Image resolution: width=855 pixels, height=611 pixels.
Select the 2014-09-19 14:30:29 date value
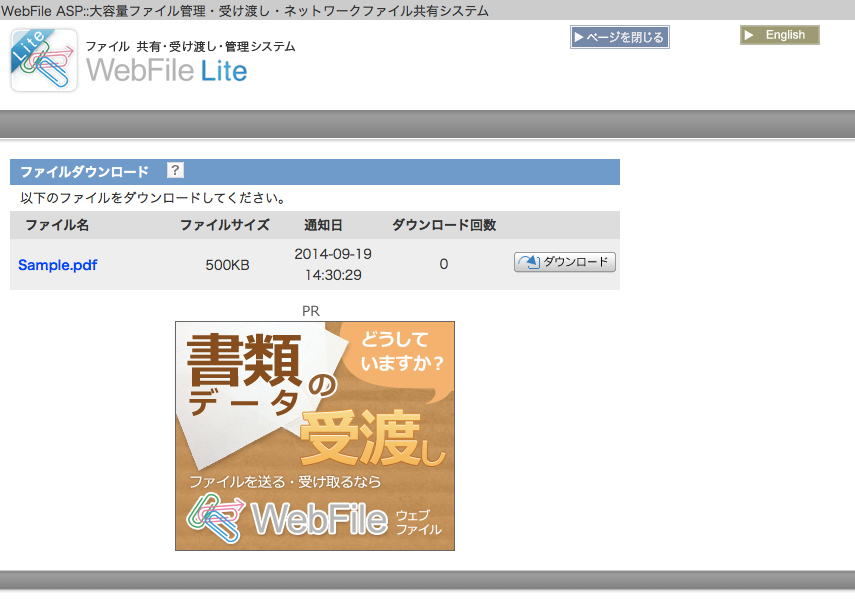click(x=333, y=264)
